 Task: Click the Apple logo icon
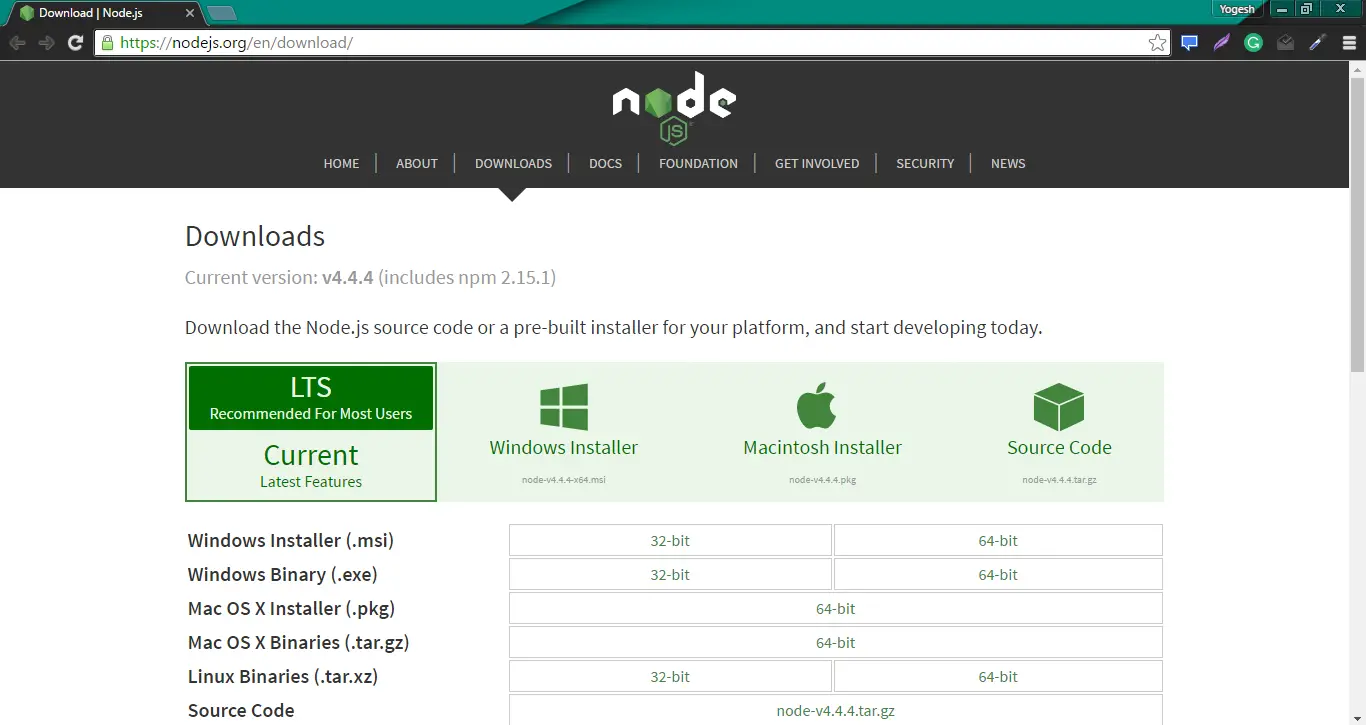click(x=817, y=405)
